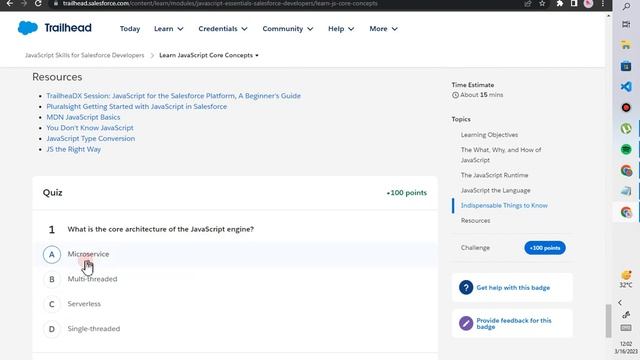Select answer C Serverless
The height and width of the screenshot is (360, 640).
[235, 304]
